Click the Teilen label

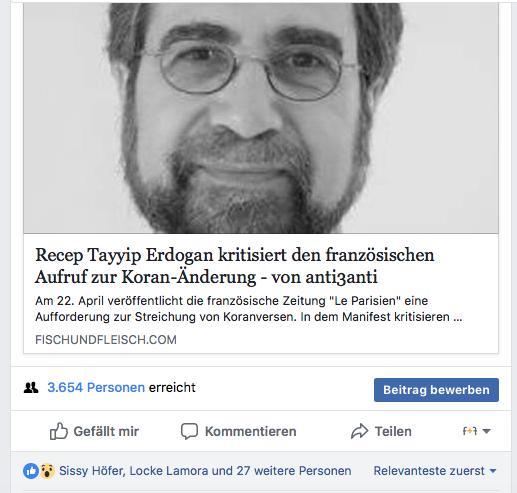tap(393, 431)
